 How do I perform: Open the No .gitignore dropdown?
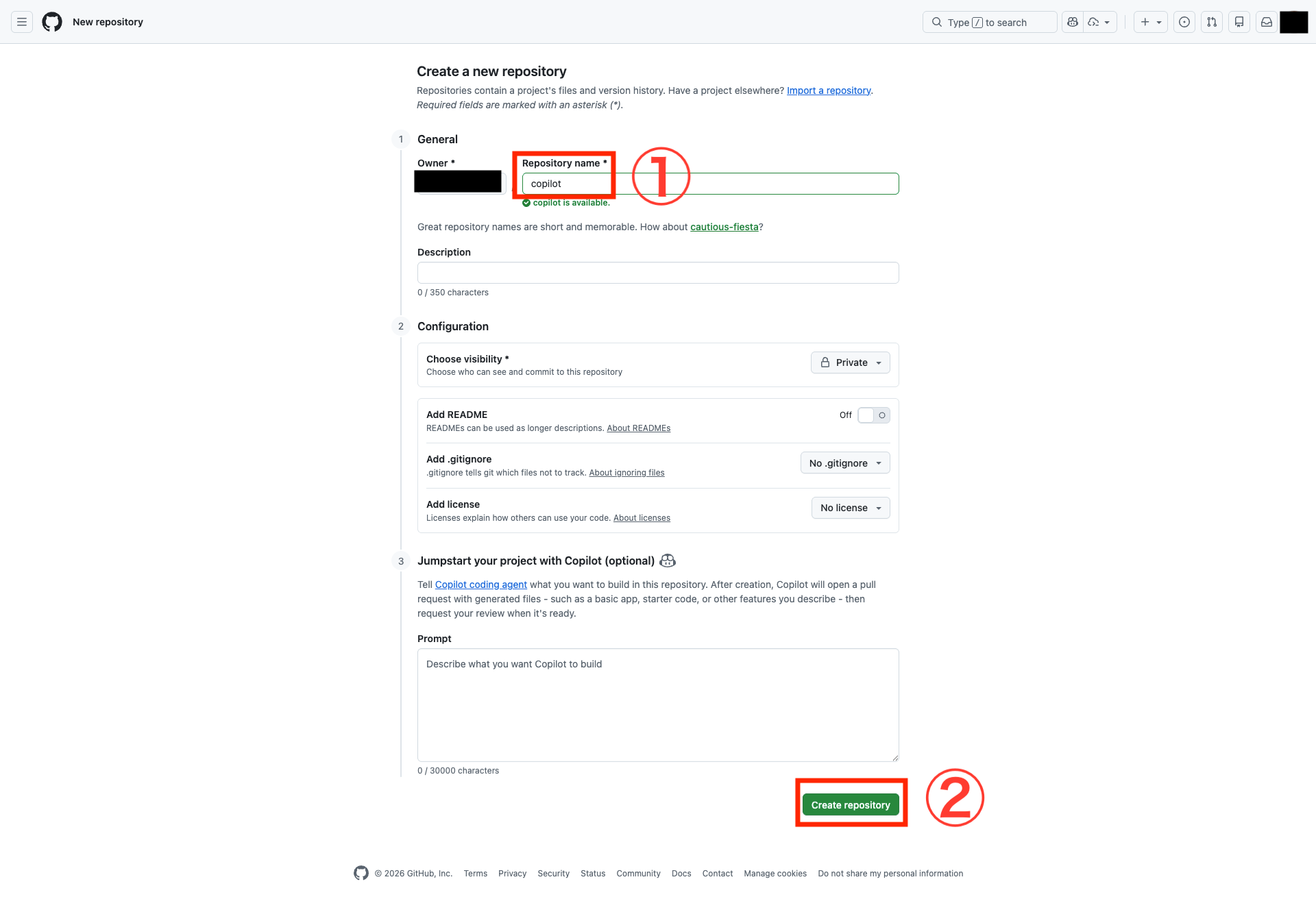tap(844, 463)
